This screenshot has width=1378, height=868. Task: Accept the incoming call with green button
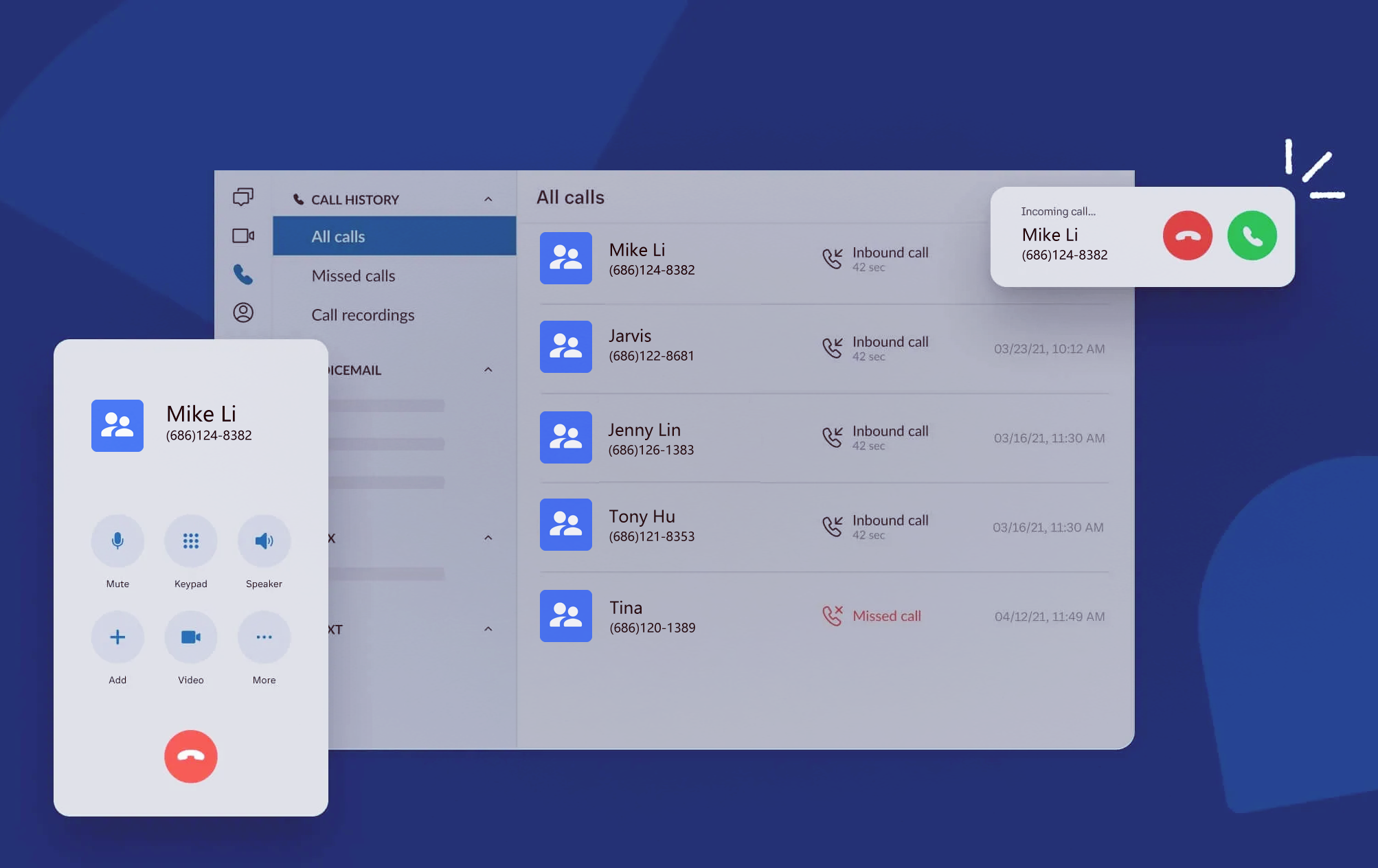click(1252, 236)
